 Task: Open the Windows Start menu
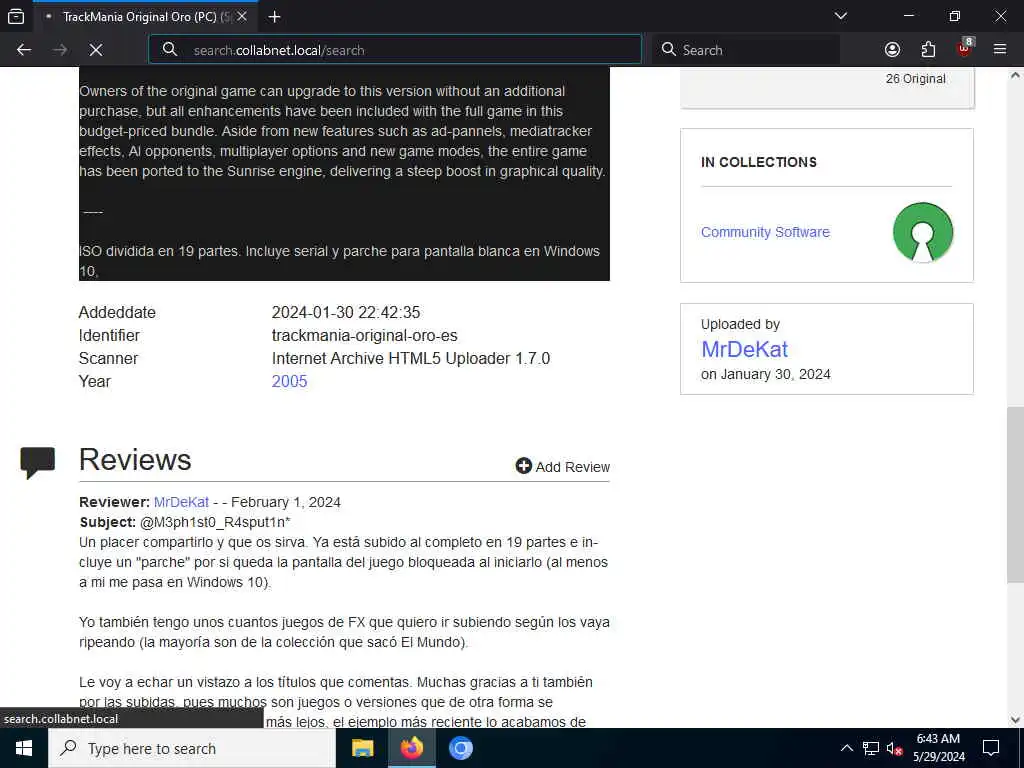point(24,748)
